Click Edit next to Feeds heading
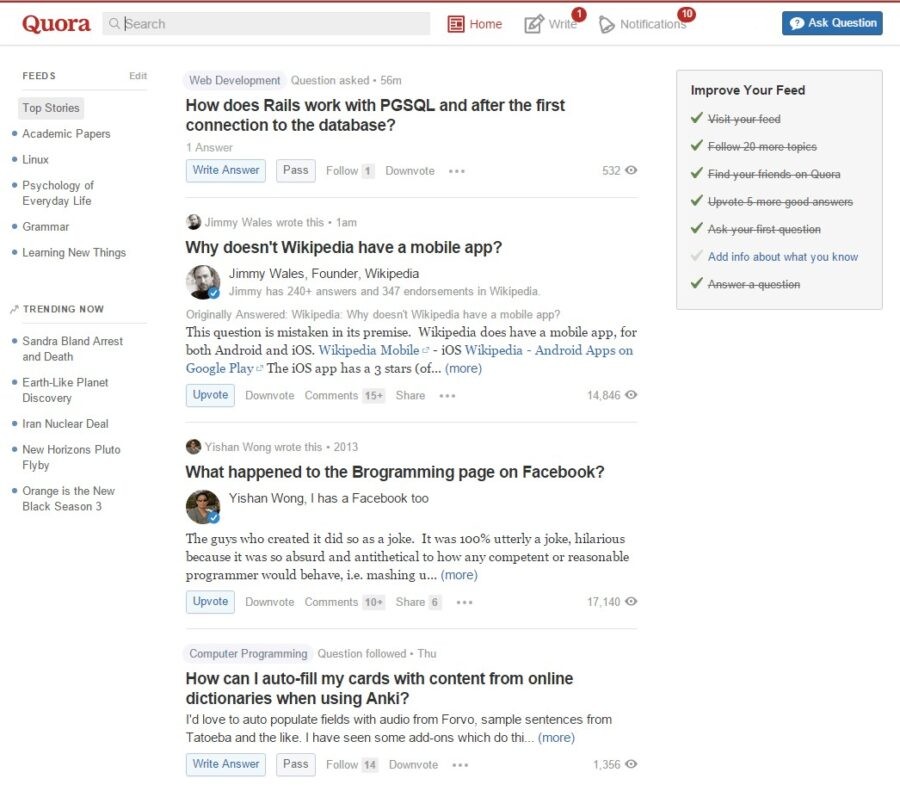Image resolution: width=900 pixels, height=791 pixels. tap(138, 76)
